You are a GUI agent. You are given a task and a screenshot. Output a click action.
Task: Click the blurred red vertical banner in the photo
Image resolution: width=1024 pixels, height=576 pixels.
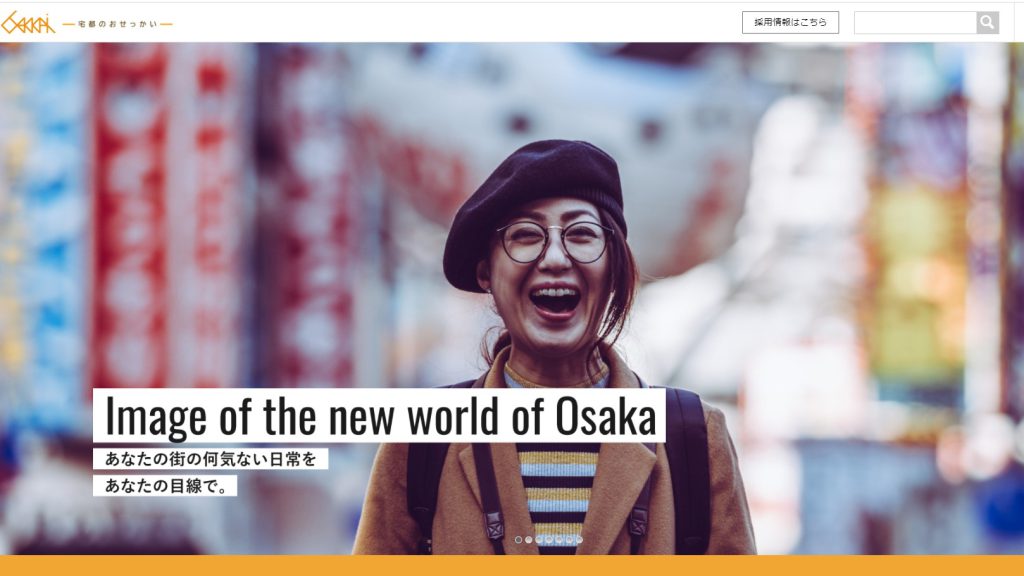pyautogui.click(x=129, y=216)
